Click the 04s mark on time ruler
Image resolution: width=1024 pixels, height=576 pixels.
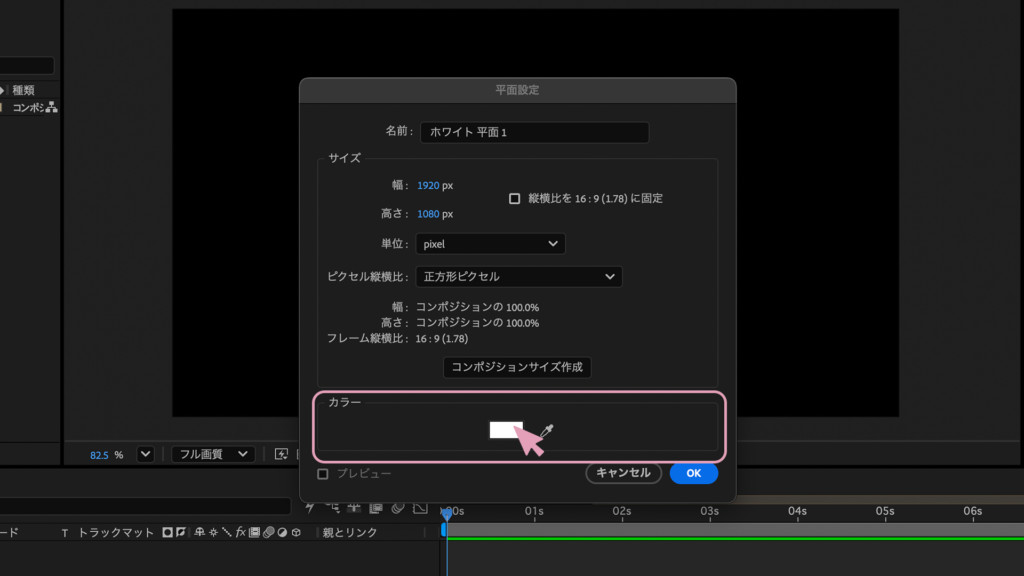point(797,511)
